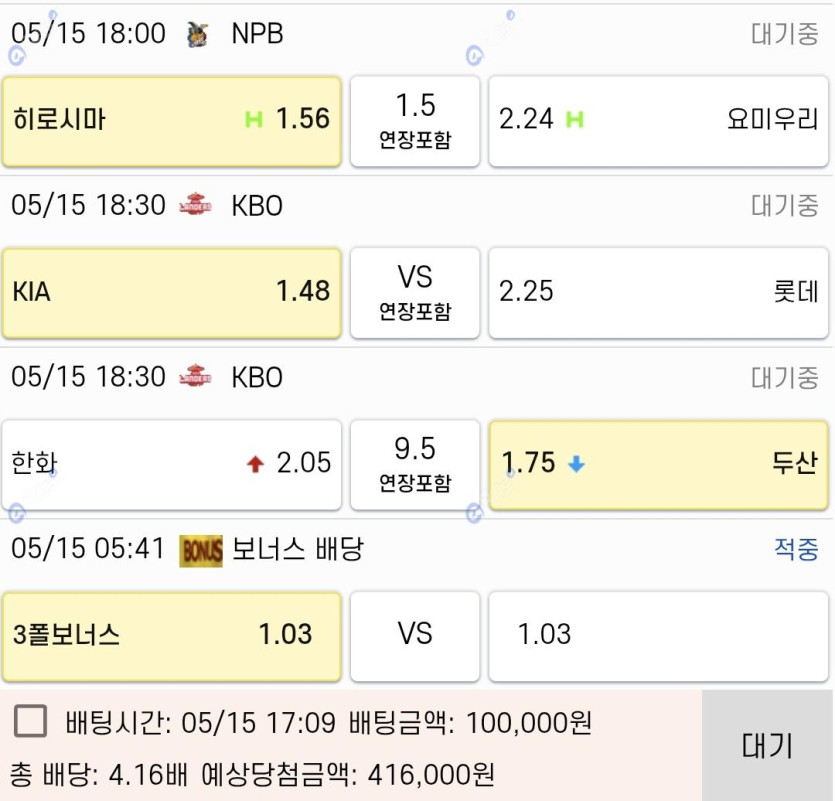Click the 9.5 연장포함 handicap box
Viewport: 835px width, 801px height.
[x=415, y=464]
